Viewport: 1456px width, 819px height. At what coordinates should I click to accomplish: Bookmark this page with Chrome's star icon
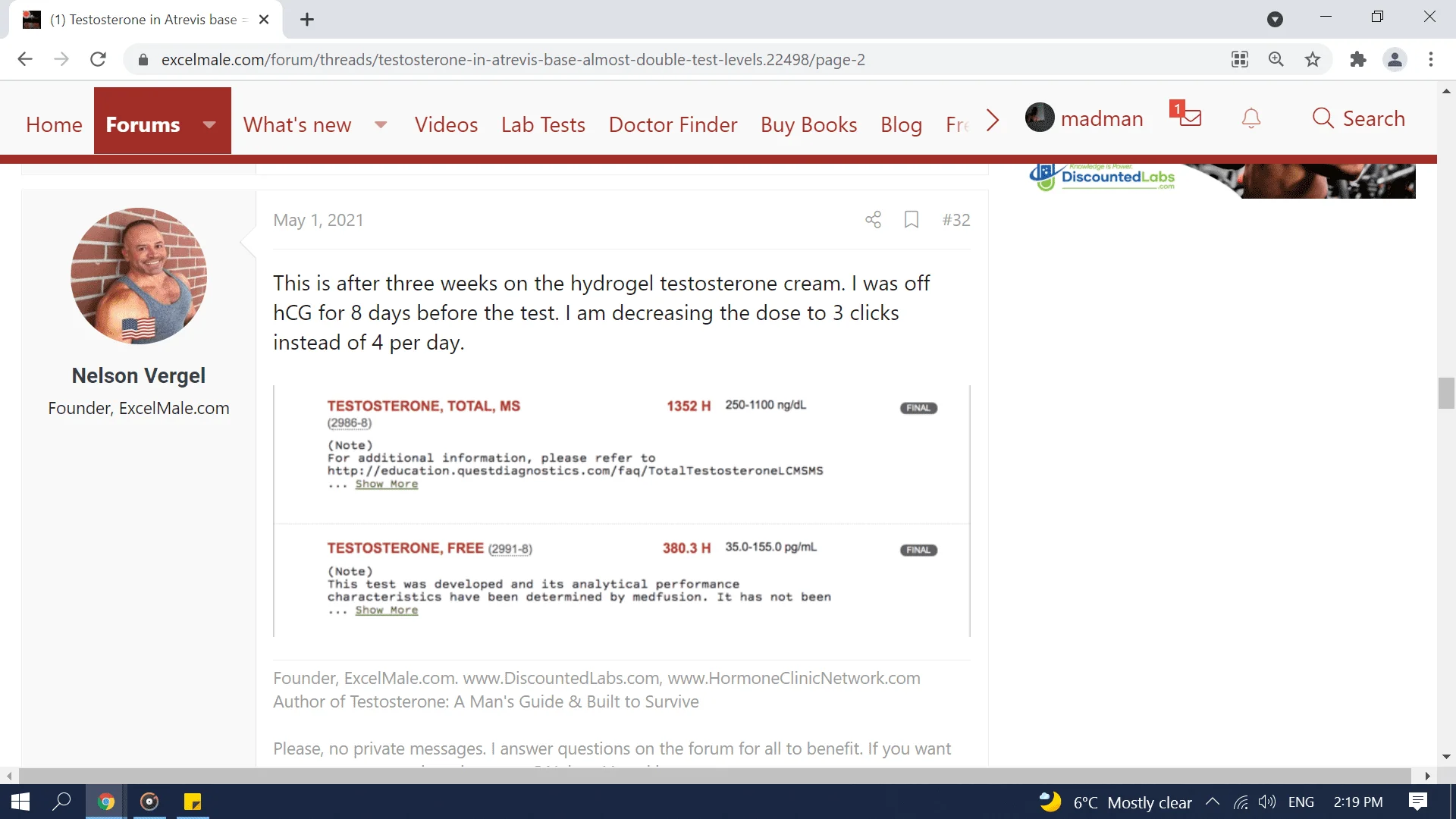point(1313,59)
